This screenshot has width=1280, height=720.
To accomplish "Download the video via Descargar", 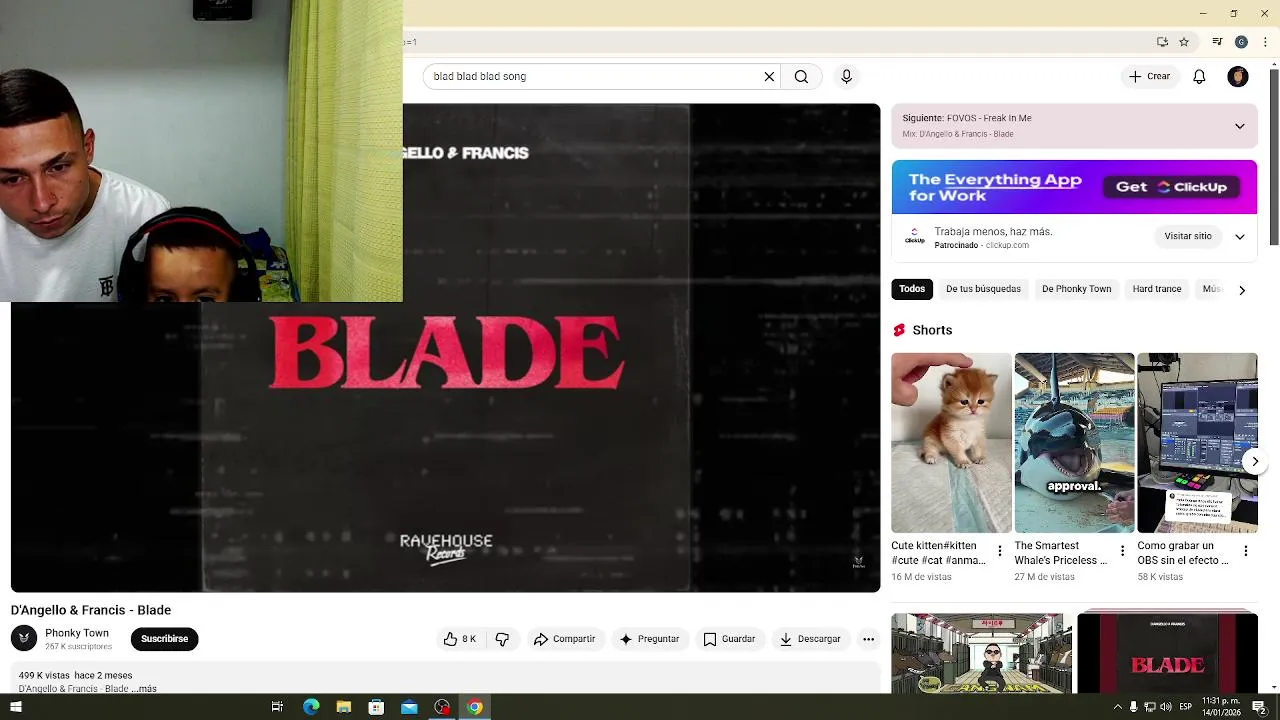I will point(810,639).
